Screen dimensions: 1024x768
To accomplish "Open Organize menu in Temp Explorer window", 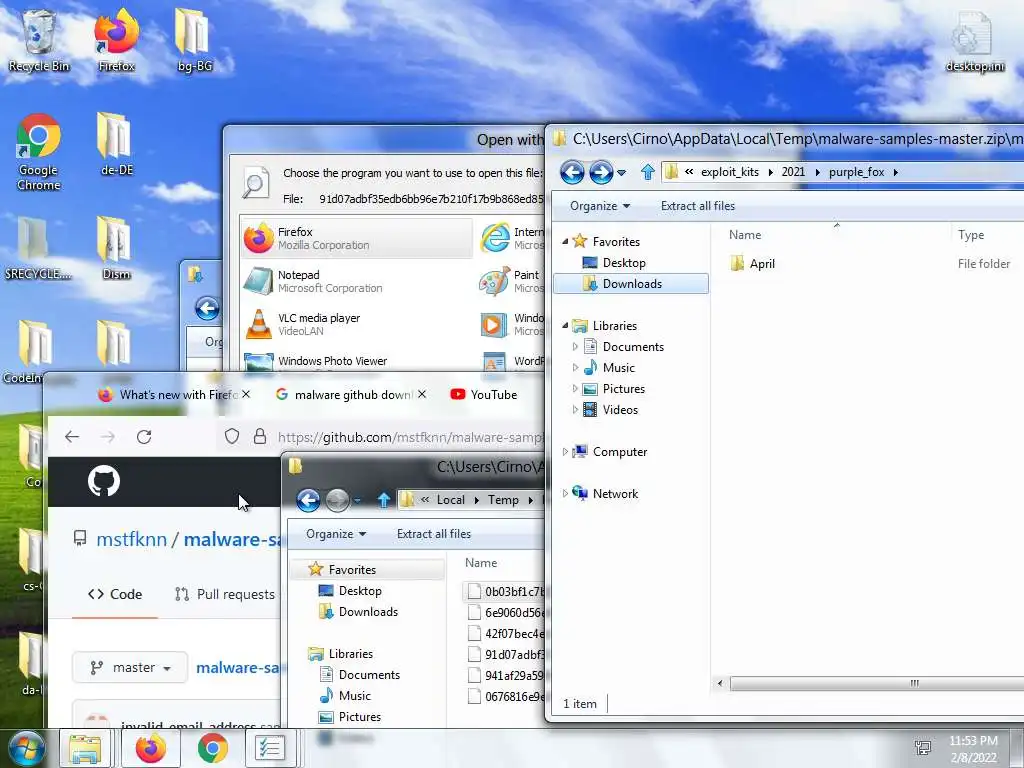I will pyautogui.click(x=336, y=534).
